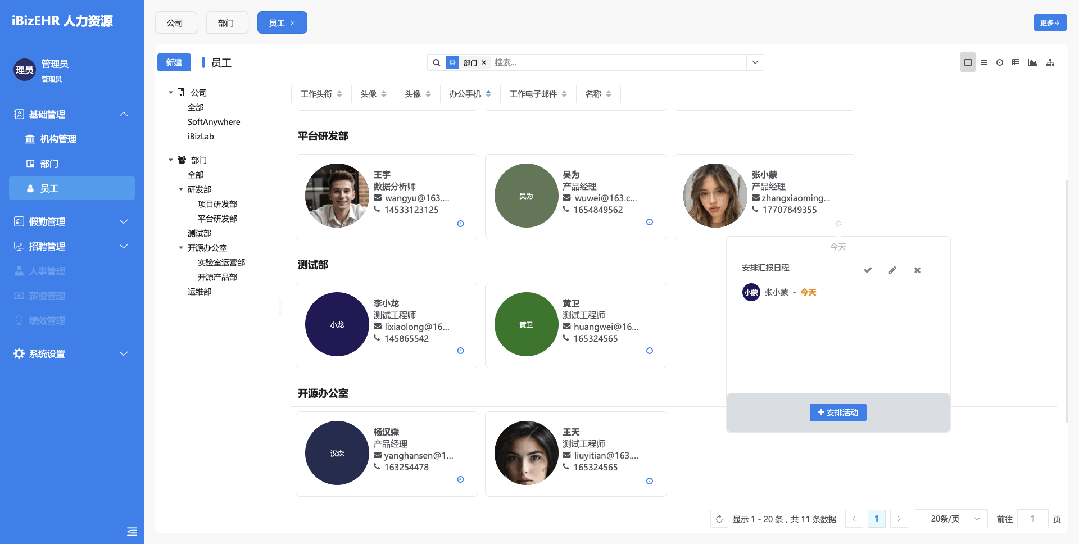Viewport: 1079px width, 544px height.
Task: Switch to the 公司 tab
Action: tap(176, 23)
